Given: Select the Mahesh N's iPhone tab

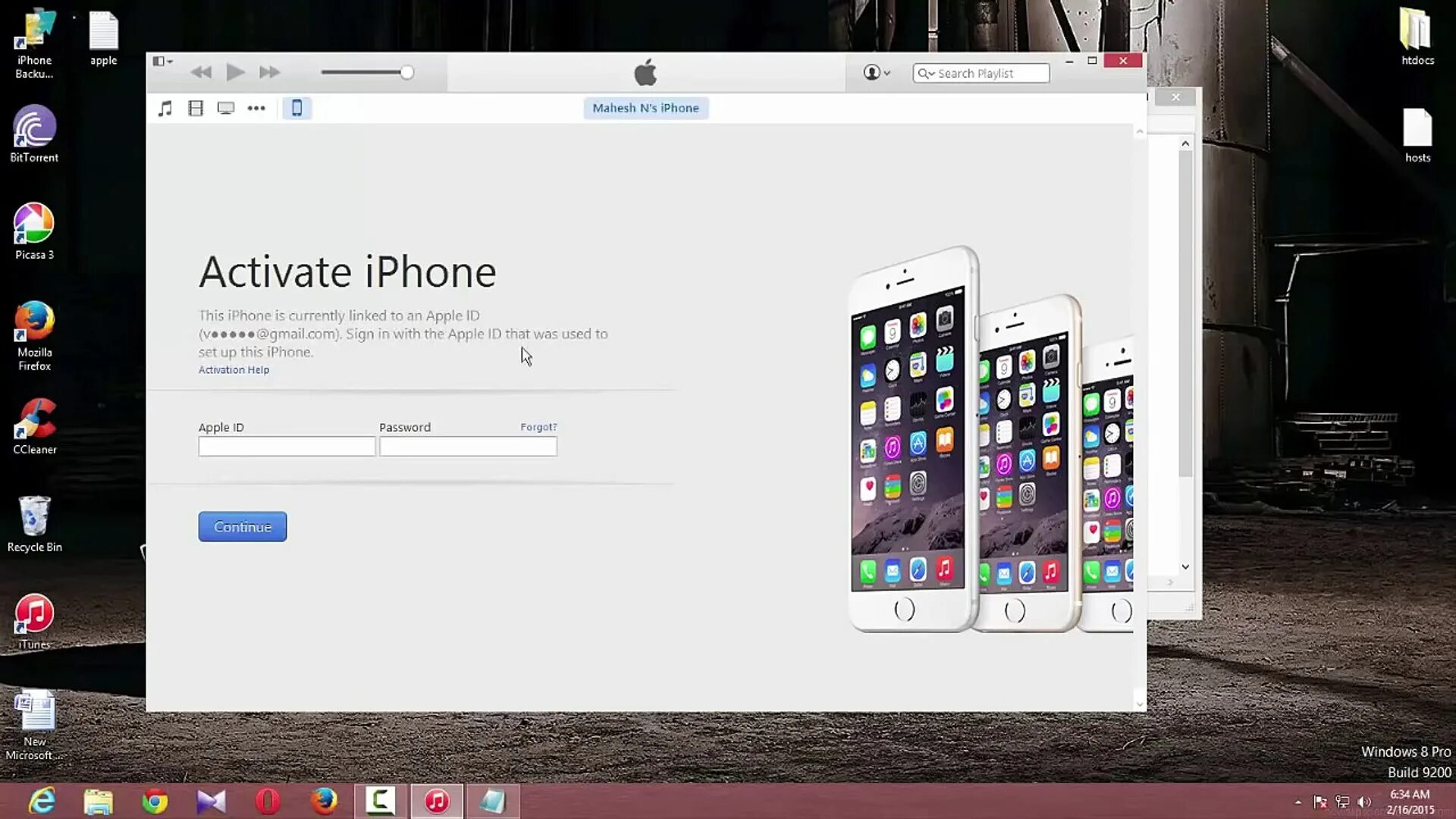Looking at the screenshot, I should [x=645, y=108].
